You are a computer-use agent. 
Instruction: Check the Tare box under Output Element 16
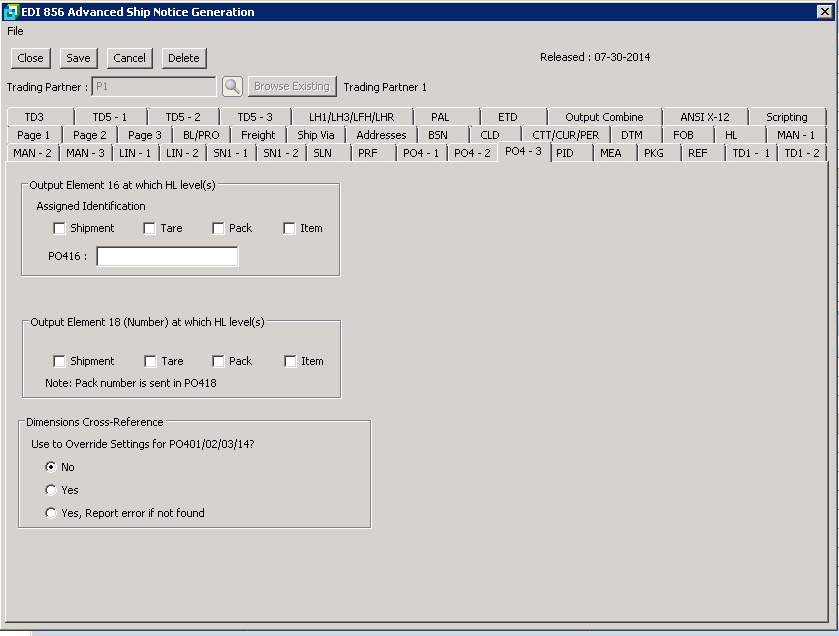click(149, 228)
